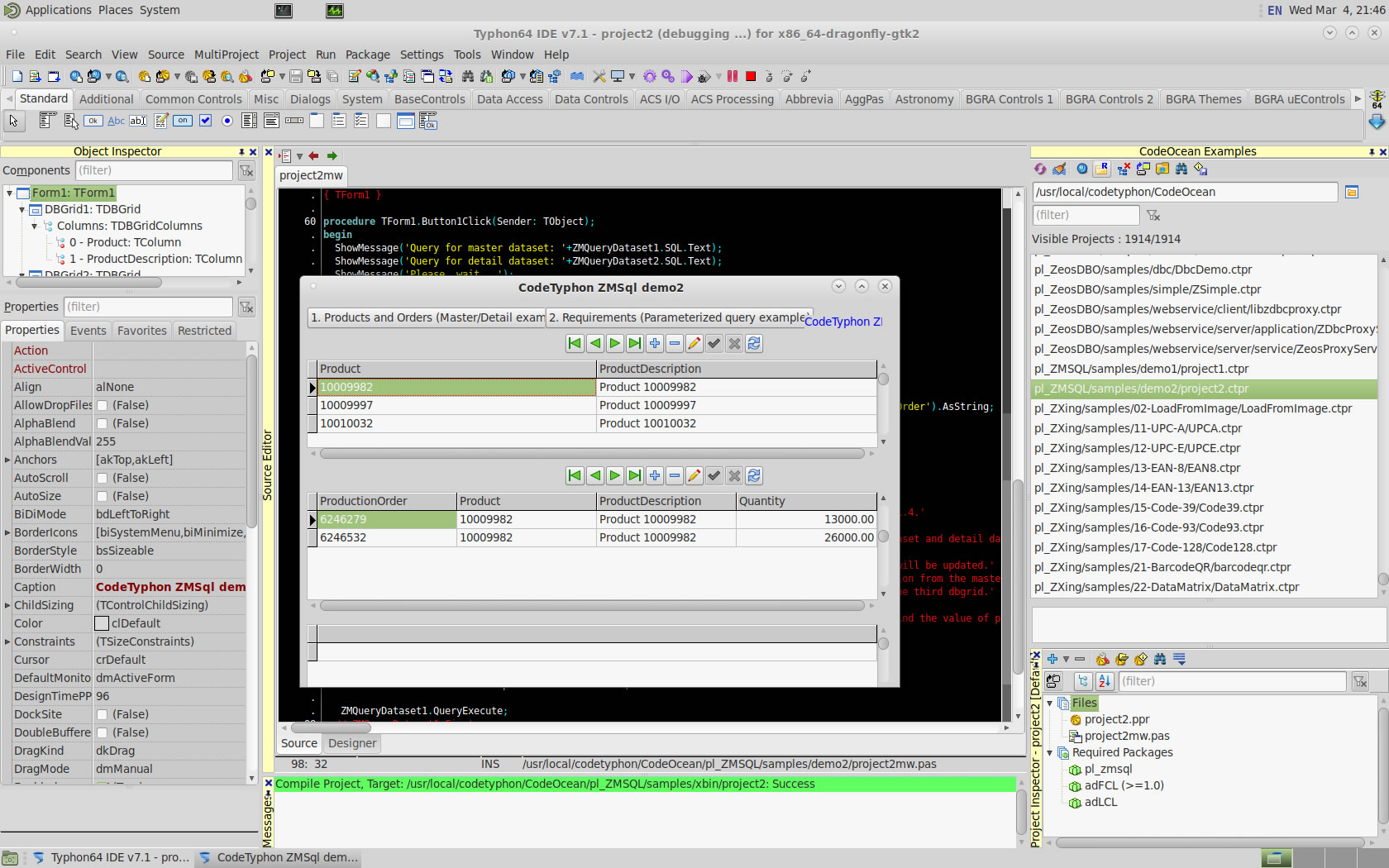Click the selection arrow pointer tool
This screenshot has height=868, width=1389.
[x=13, y=121]
